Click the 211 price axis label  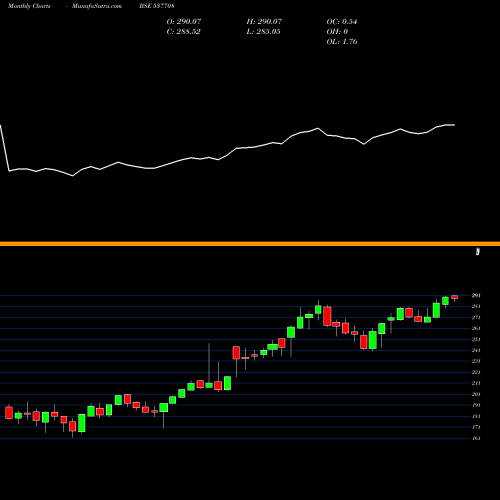(476, 383)
